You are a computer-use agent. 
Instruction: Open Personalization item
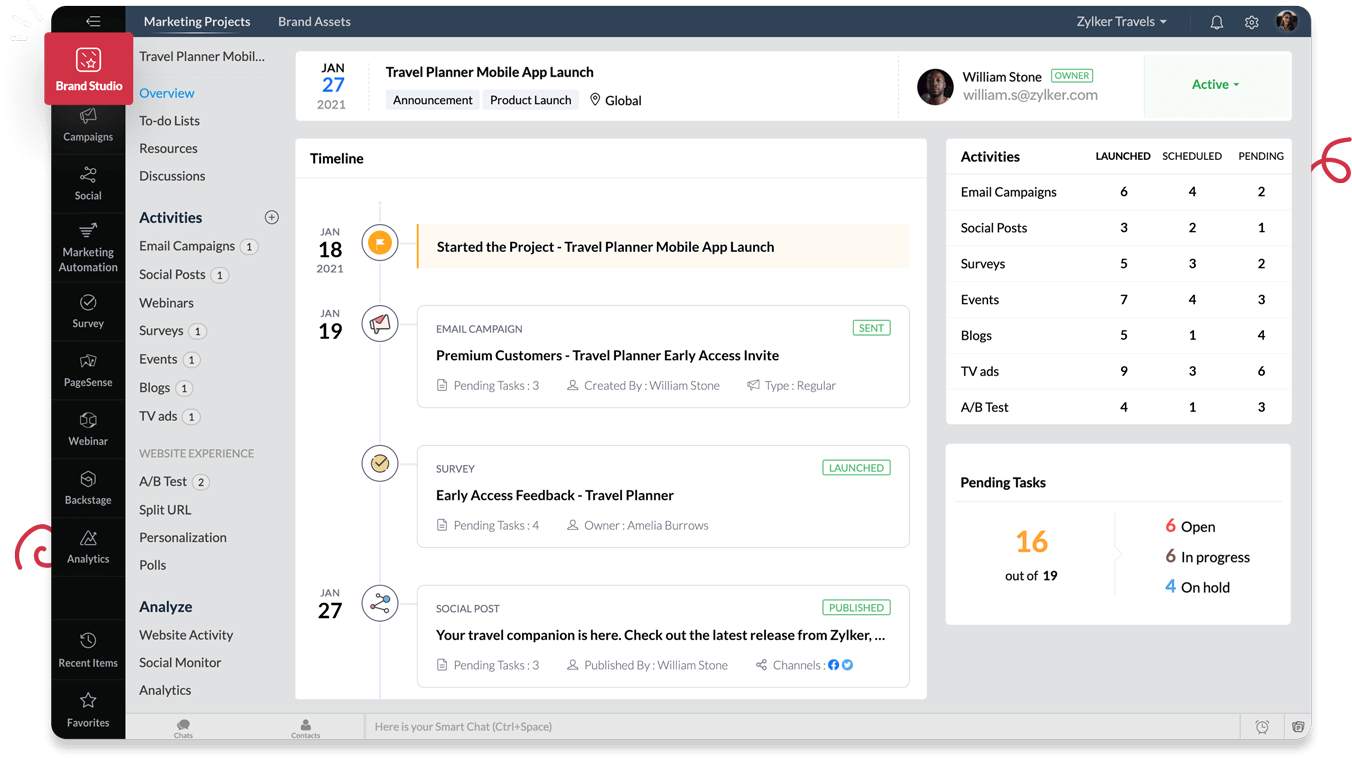click(x=183, y=537)
